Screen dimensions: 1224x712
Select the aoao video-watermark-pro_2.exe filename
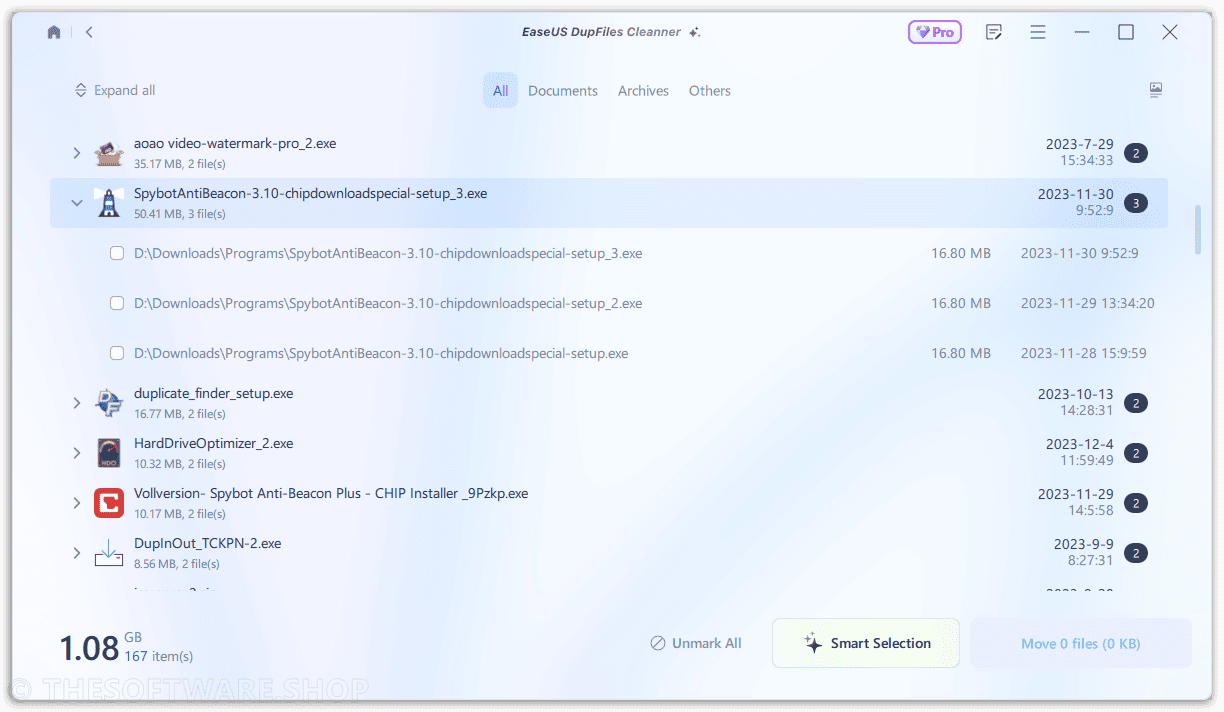point(235,143)
